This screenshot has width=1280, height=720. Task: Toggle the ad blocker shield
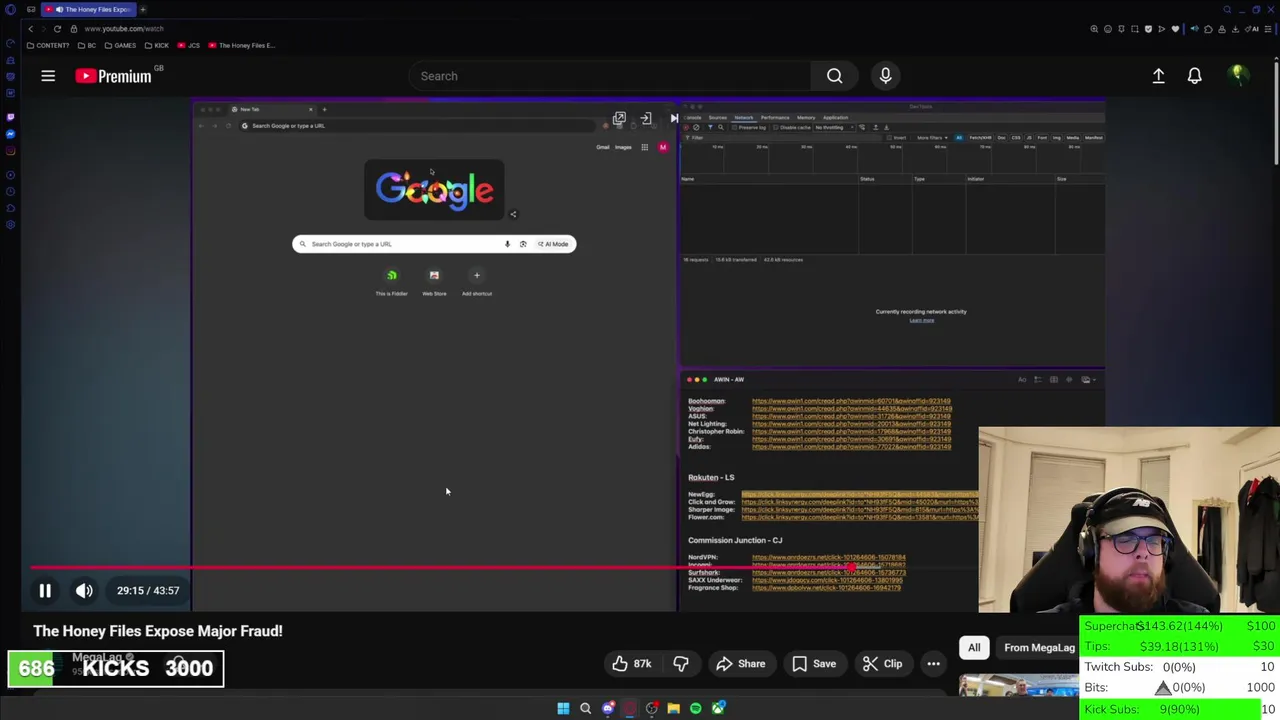pos(1148,29)
